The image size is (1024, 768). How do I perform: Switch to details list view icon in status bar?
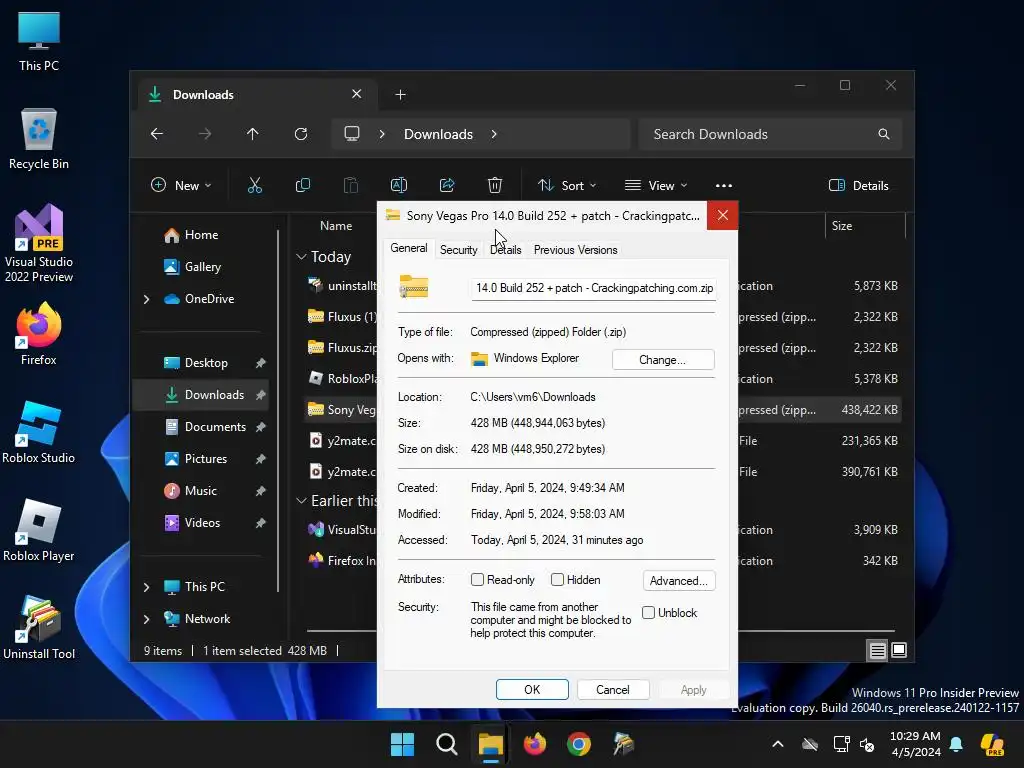[x=877, y=650]
